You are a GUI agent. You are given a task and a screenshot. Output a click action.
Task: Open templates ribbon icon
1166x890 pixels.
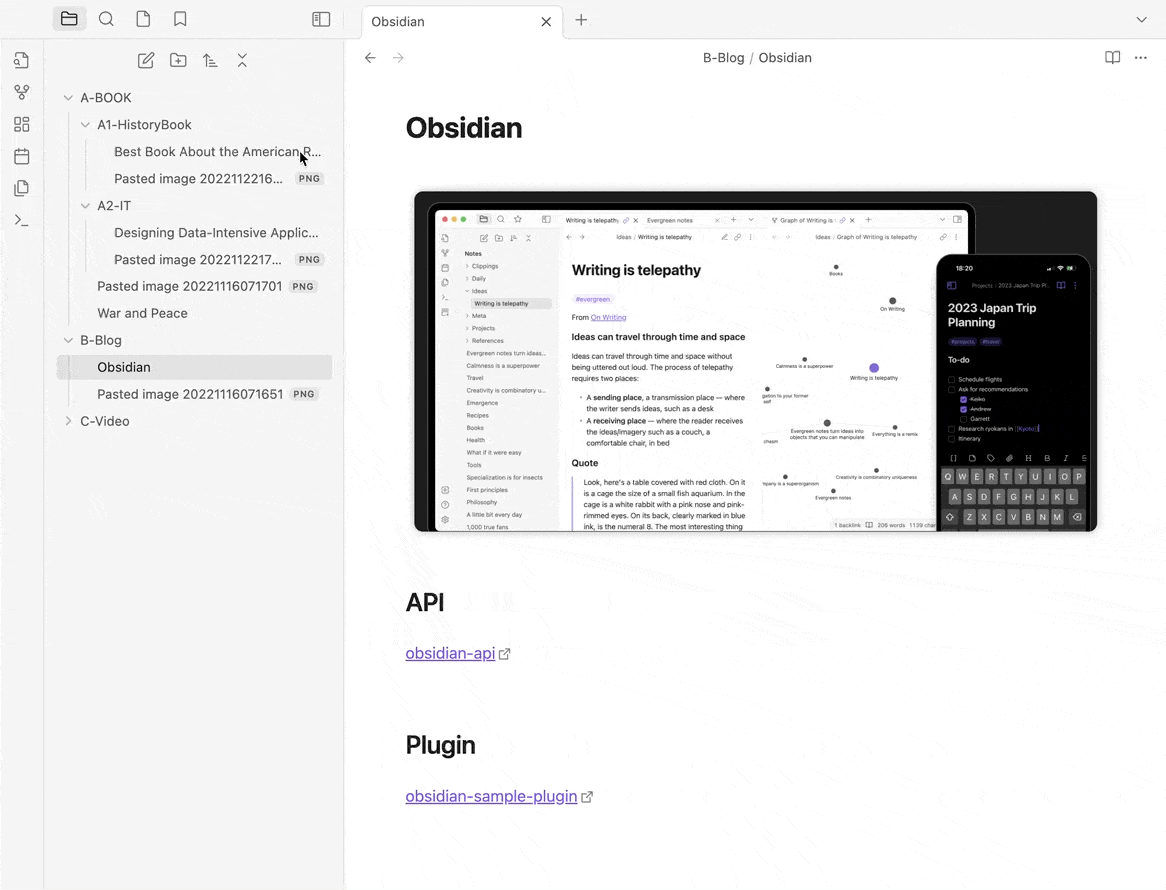(x=22, y=188)
